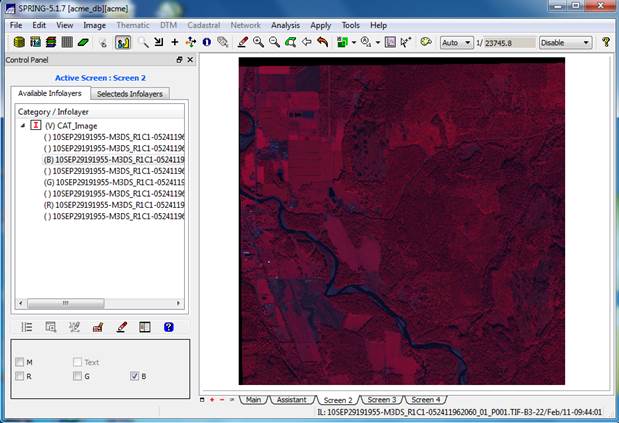Image resolution: width=619 pixels, height=423 pixels.
Task: Switch to Selecteds Infolayers tab
Action: [x=130, y=94]
